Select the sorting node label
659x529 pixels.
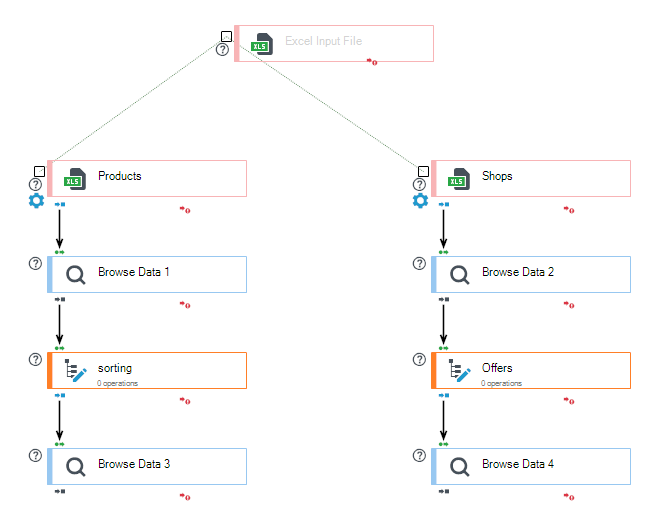click(115, 368)
